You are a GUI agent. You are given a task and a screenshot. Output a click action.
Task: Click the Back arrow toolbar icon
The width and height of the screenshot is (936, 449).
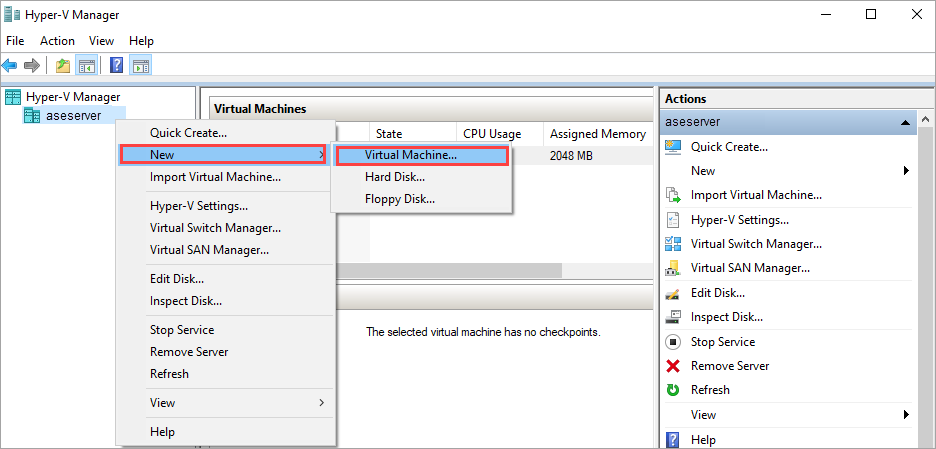(x=10, y=65)
